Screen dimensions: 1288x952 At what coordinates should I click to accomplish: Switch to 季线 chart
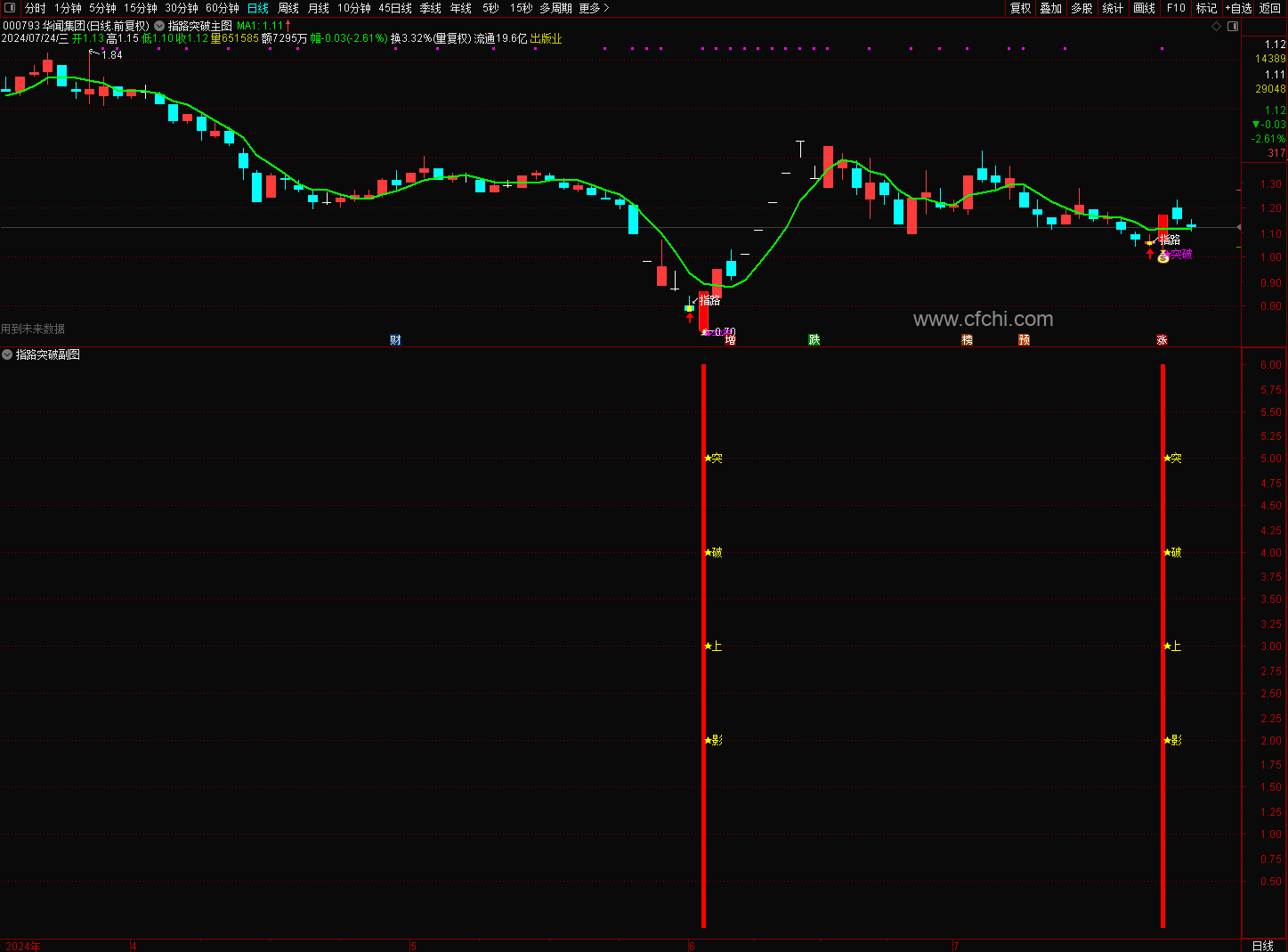click(x=431, y=8)
